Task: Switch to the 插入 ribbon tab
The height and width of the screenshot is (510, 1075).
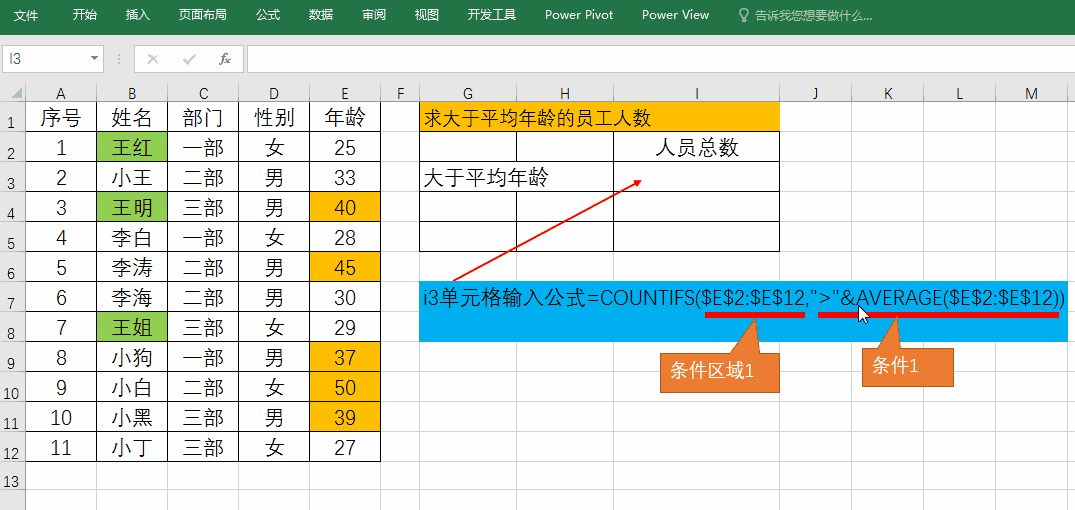Action: (x=138, y=14)
